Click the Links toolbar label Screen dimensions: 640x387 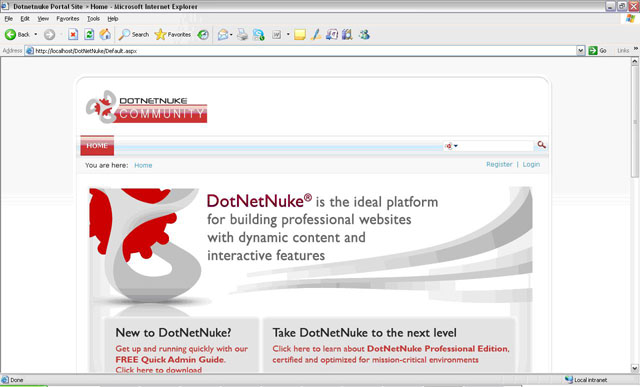(x=623, y=51)
